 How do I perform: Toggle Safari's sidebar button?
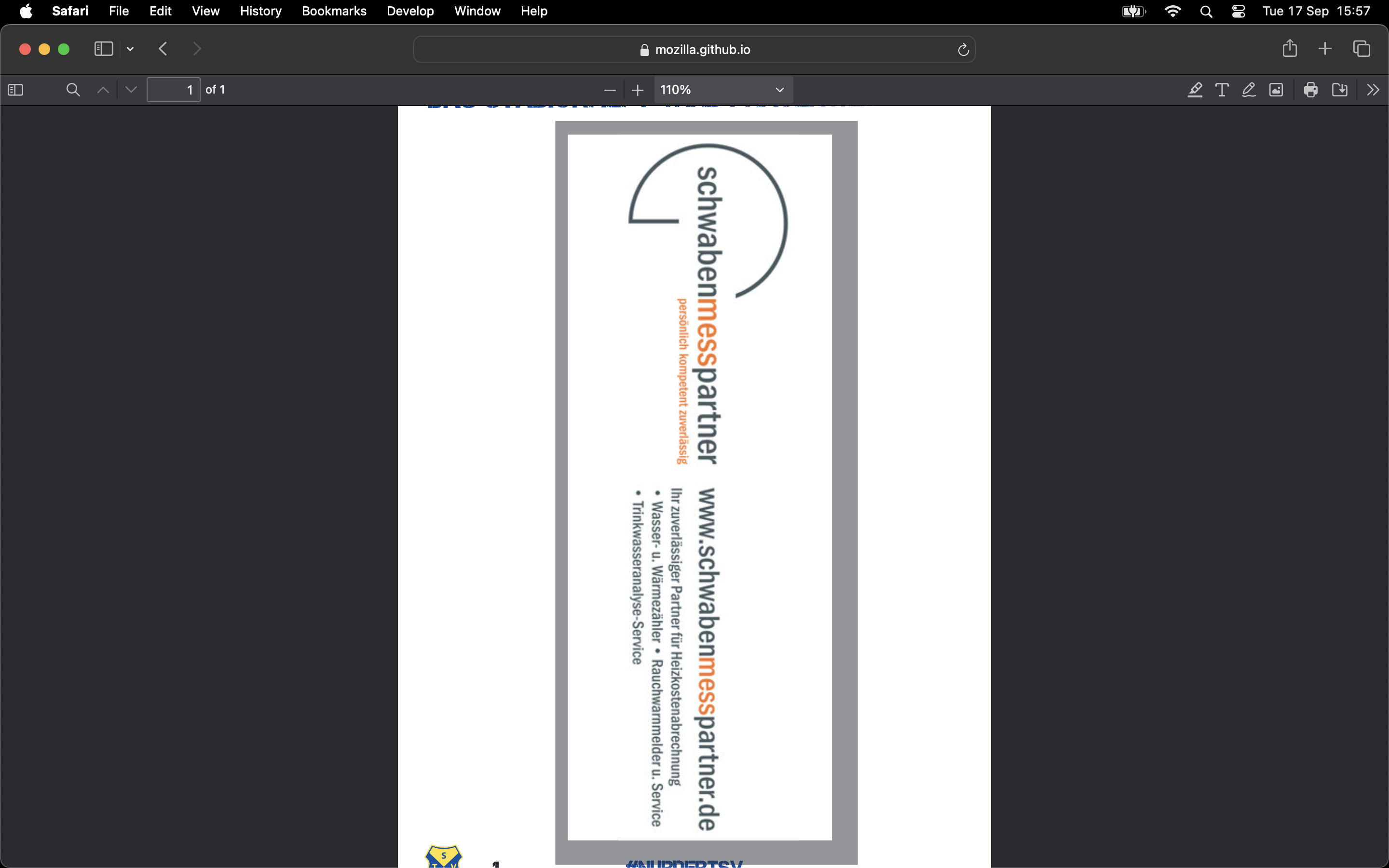click(x=103, y=49)
